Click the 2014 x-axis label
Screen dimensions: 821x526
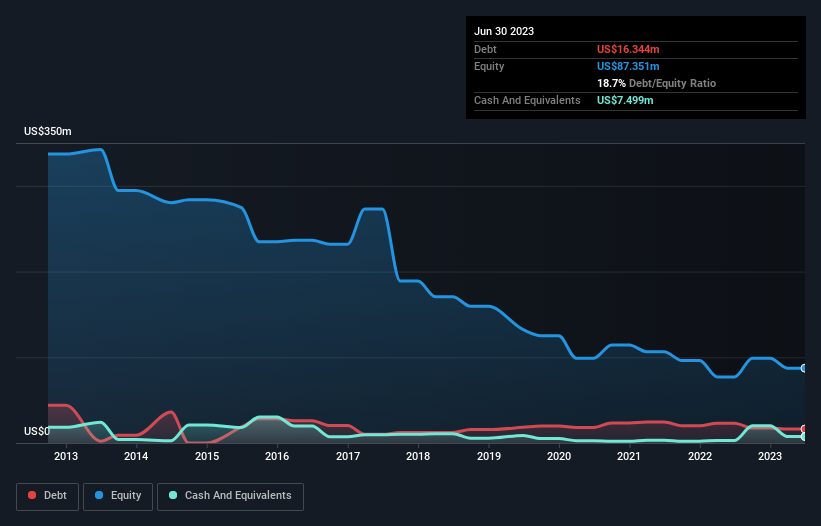click(136, 456)
